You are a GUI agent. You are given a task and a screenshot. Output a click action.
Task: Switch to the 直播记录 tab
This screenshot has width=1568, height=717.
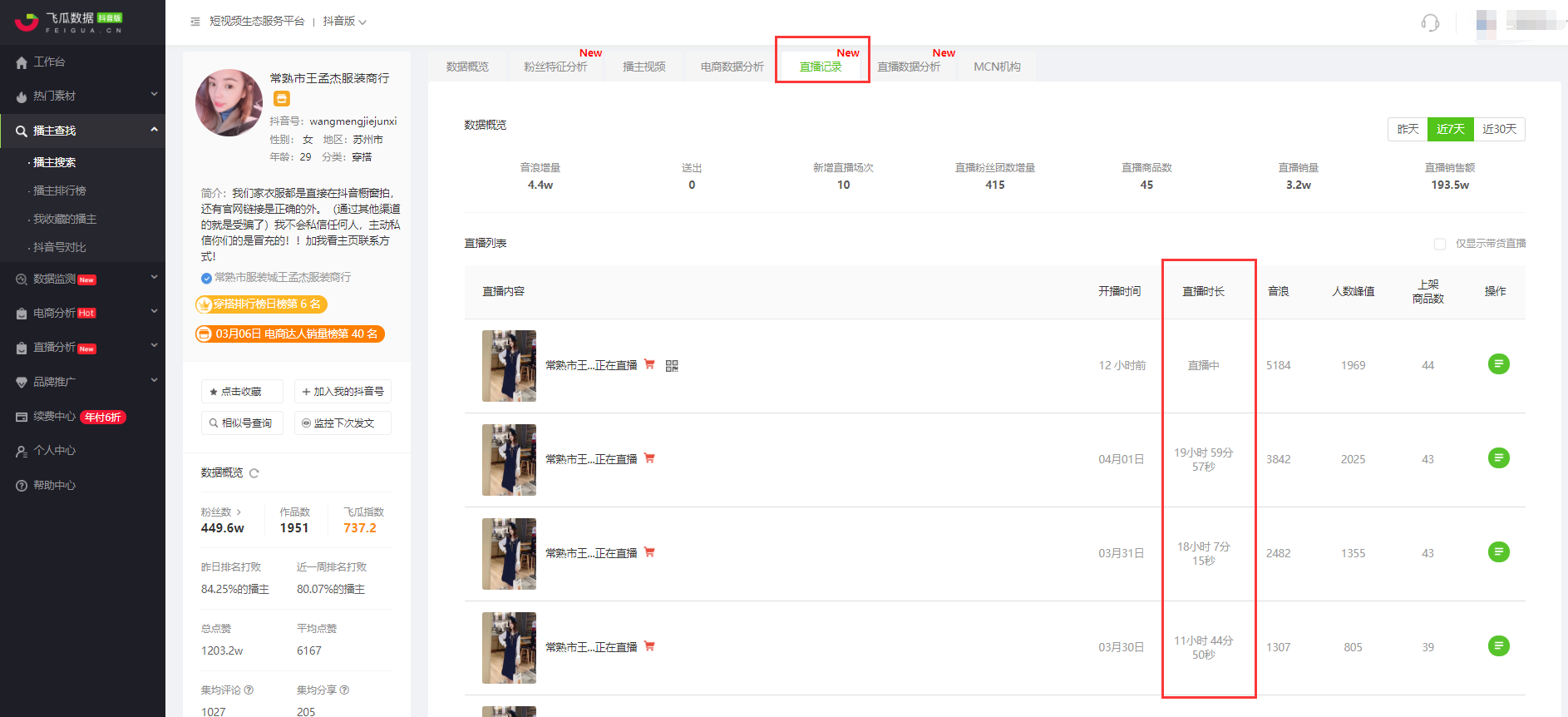click(821, 67)
